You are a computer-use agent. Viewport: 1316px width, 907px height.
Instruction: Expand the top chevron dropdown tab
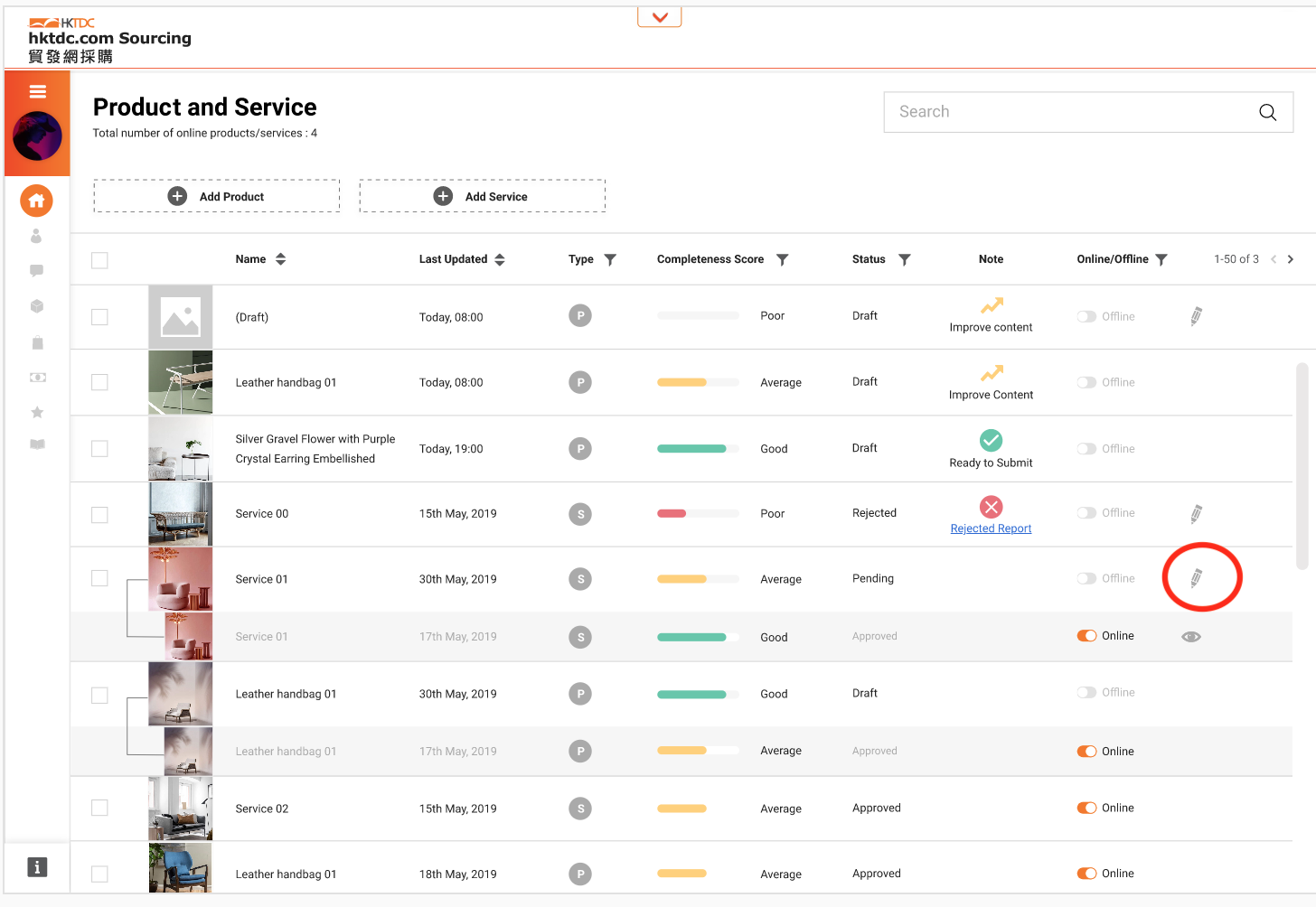(660, 17)
